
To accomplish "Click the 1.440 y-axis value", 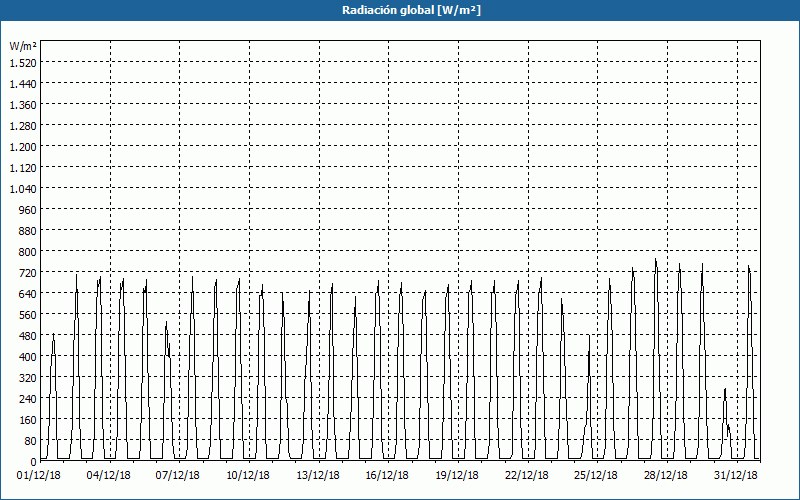I will coord(23,84).
